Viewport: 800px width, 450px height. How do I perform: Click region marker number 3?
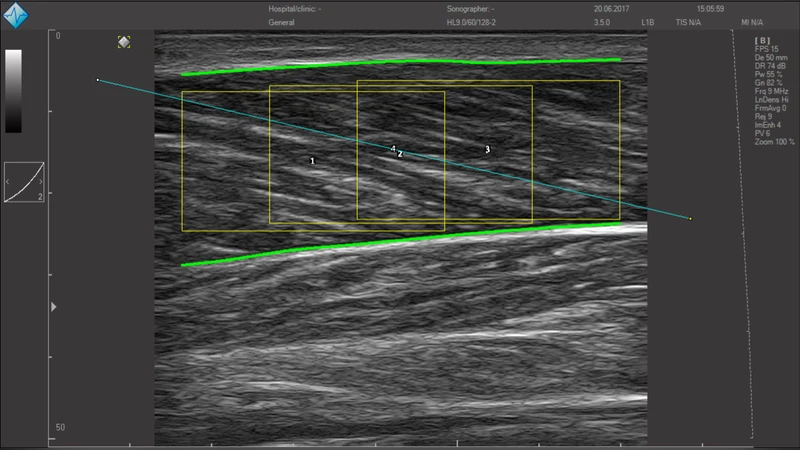(487, 149)
